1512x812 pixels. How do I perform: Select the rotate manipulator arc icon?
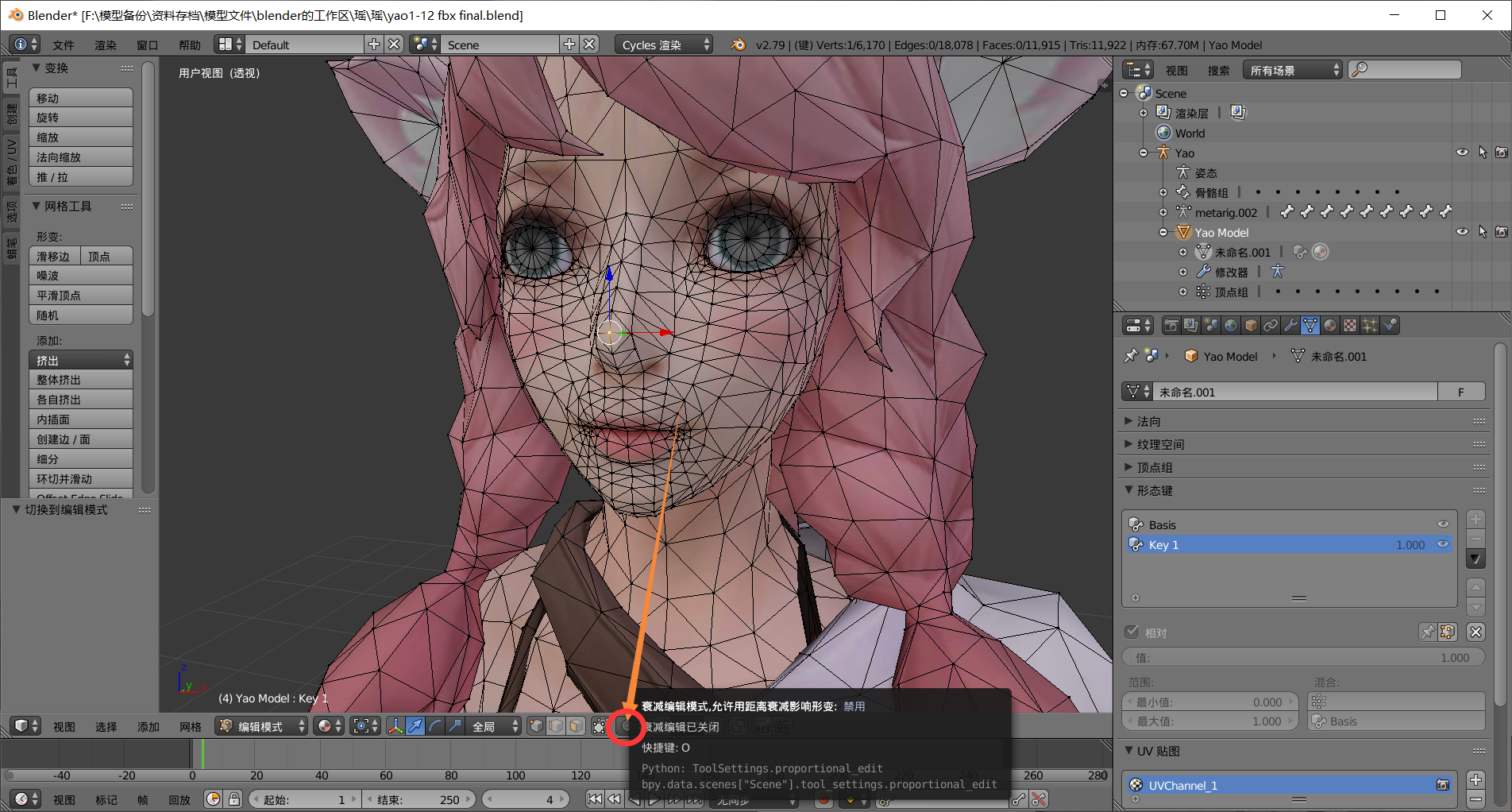[435, 726]
